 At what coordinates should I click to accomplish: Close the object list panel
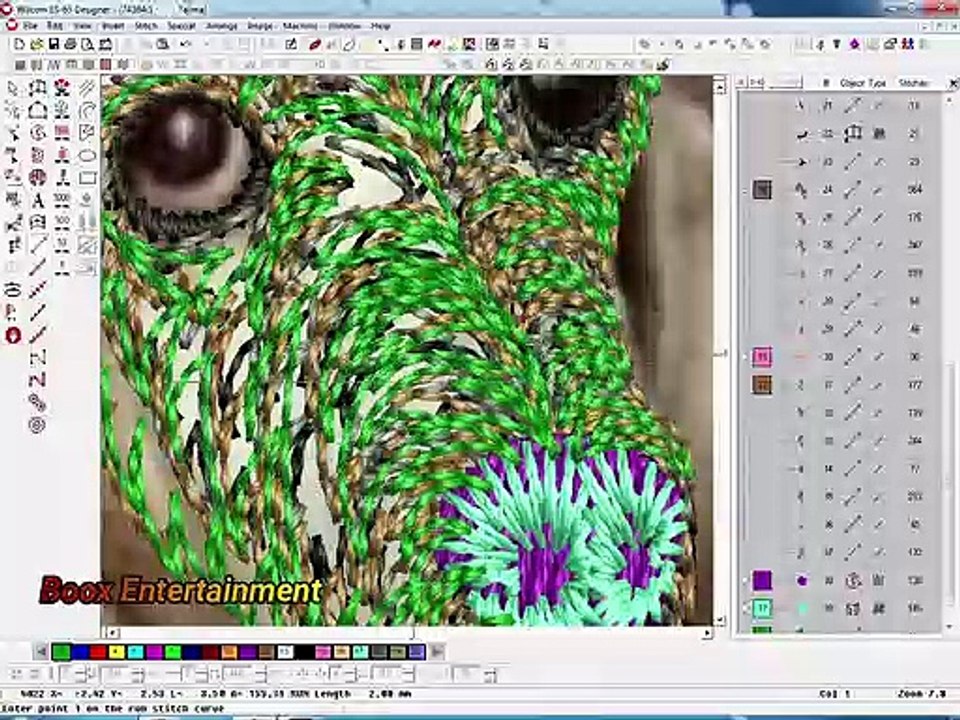(x=953, y=83)
